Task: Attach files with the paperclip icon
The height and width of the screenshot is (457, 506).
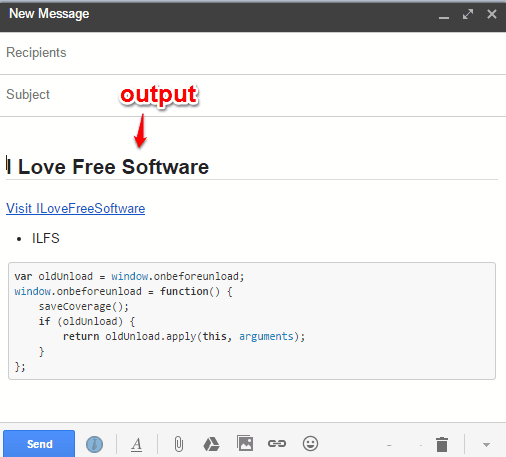Action: pos(179,444)
